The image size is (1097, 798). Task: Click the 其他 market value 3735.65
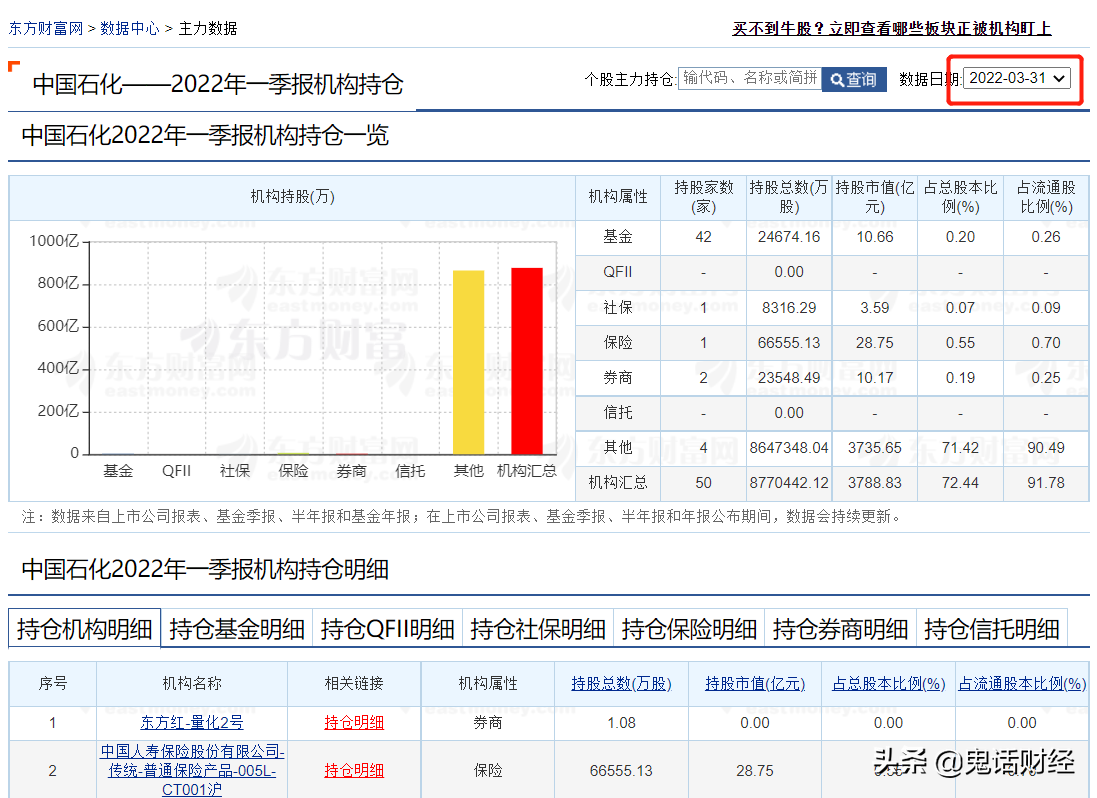tap(875, 448)
